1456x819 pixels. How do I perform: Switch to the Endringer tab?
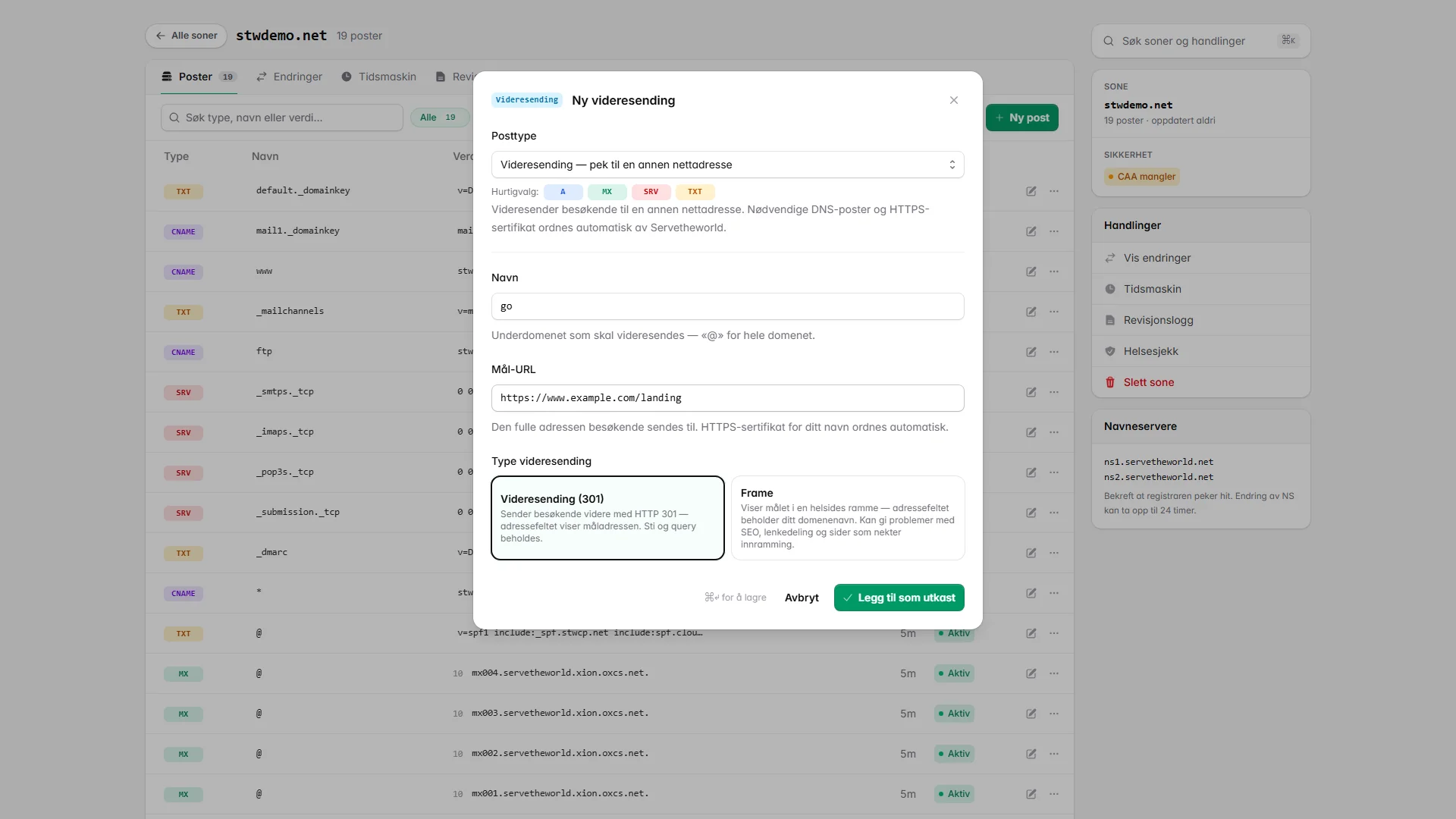[x=289, y=77]
